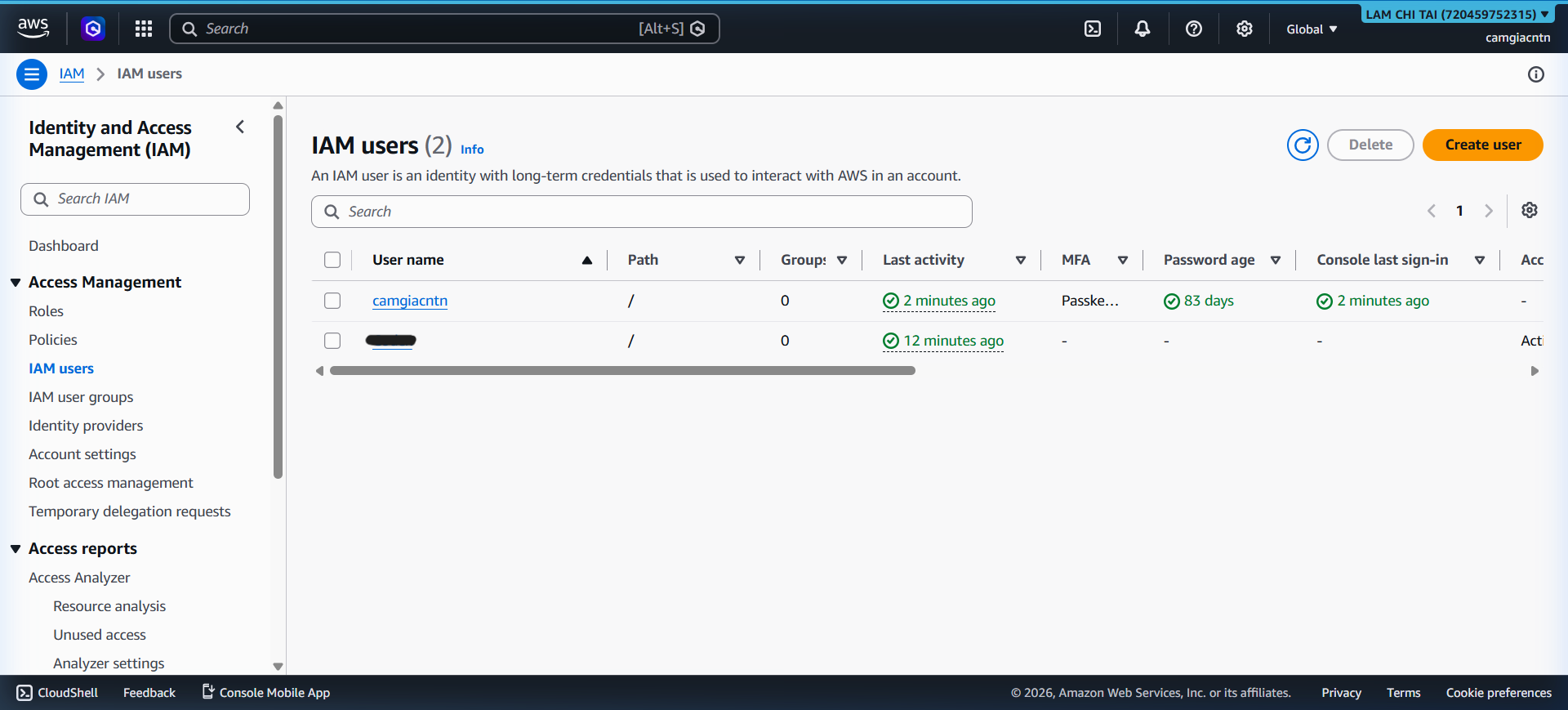The image size is (1568, 710).
Task: Click the Create user button
Action: (x=1483, y=145)
